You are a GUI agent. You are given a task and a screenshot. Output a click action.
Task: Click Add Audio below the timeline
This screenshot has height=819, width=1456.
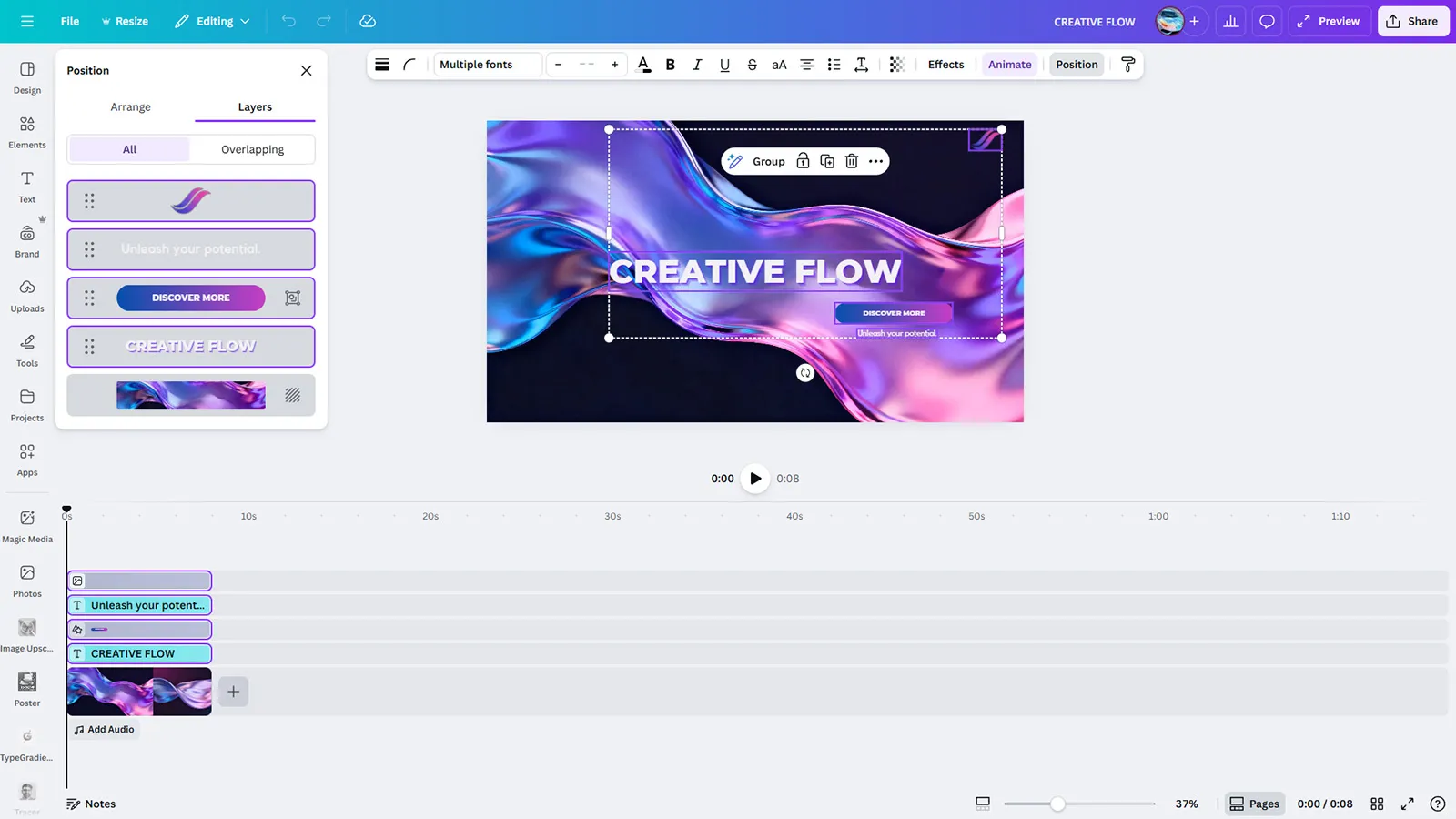pyautogui.click(x=104, y=729)
